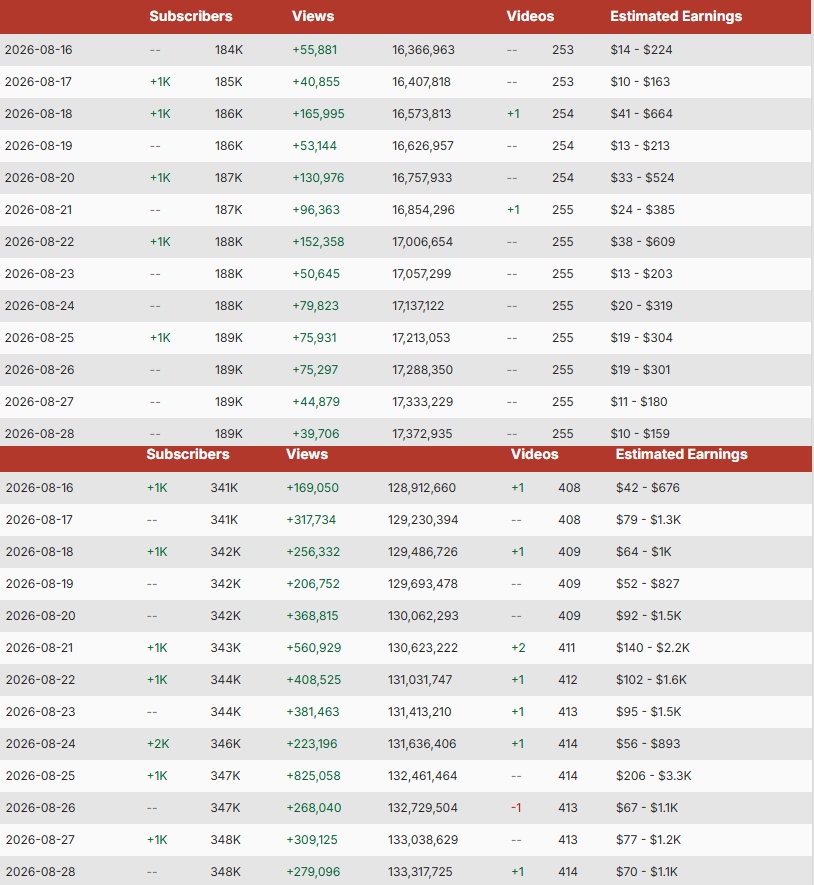Select the $41 - $664 earnings cell
The image size is (814, 885).
coord(641,114)
